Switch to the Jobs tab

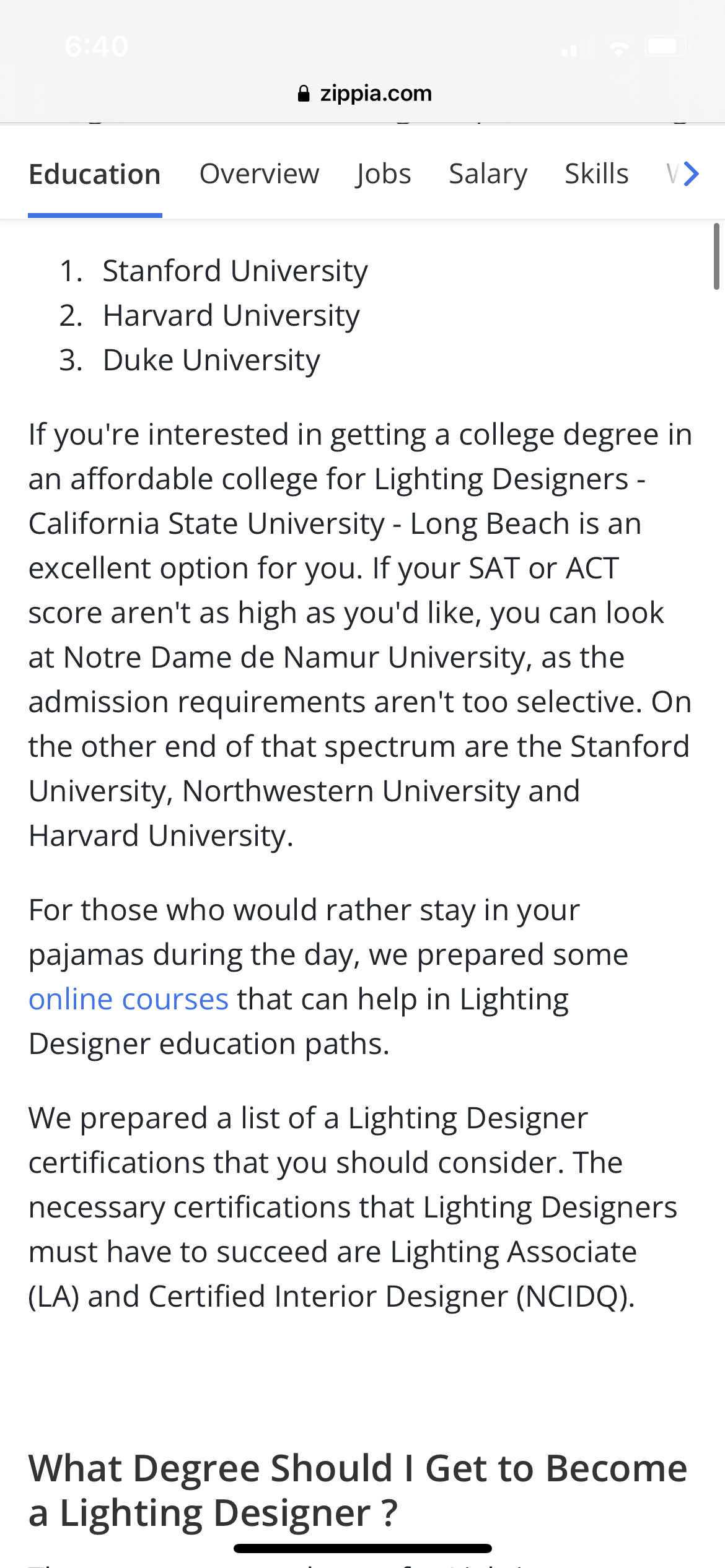[384, 174]
